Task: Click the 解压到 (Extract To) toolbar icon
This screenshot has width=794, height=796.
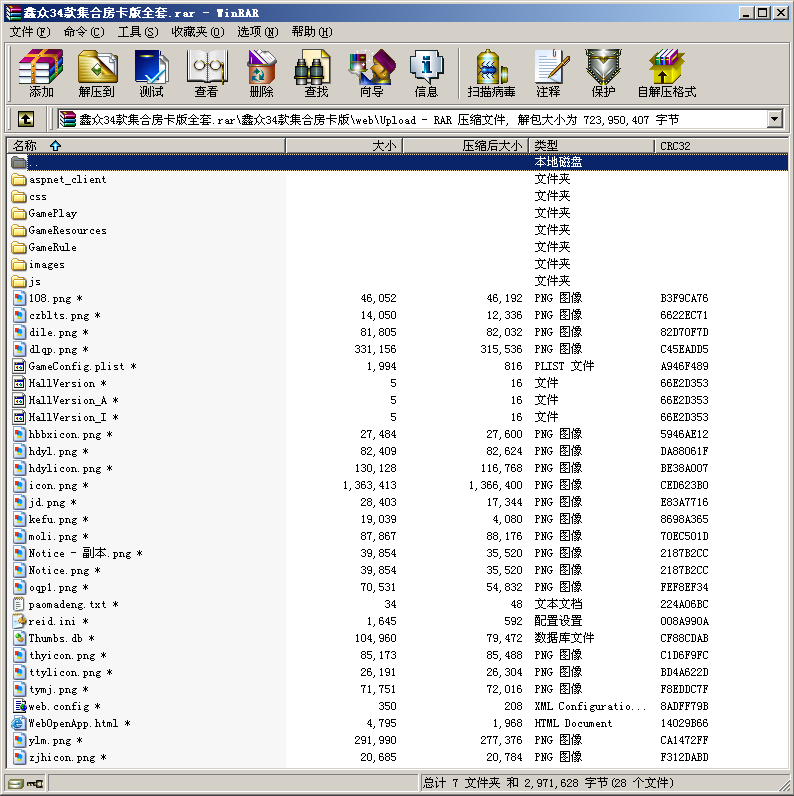Action: (x=96, y=74)
